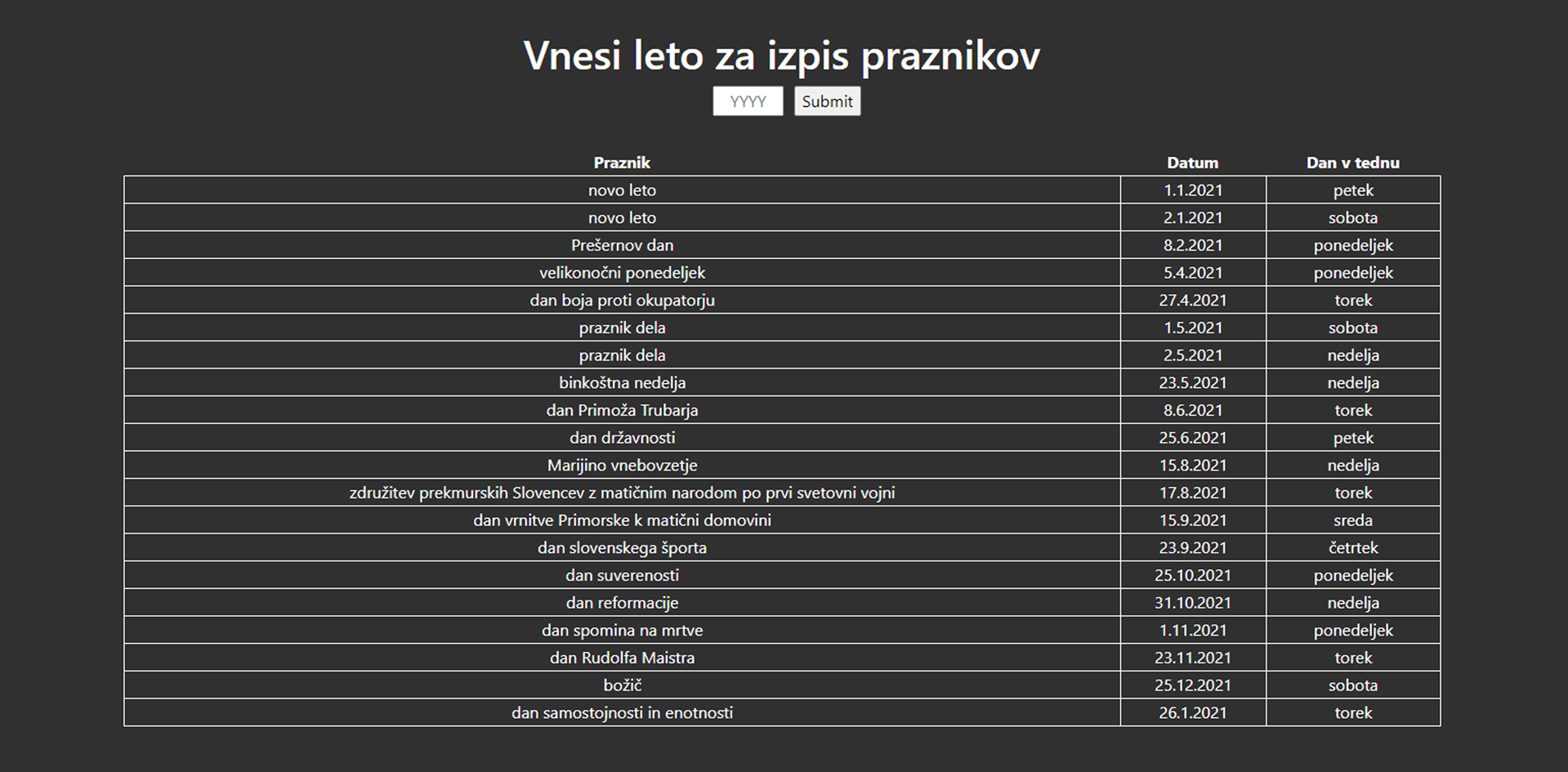Viewport: 1568px width, 772px height.
Task: Click the Datum column header
Action: click(1192, 163)
